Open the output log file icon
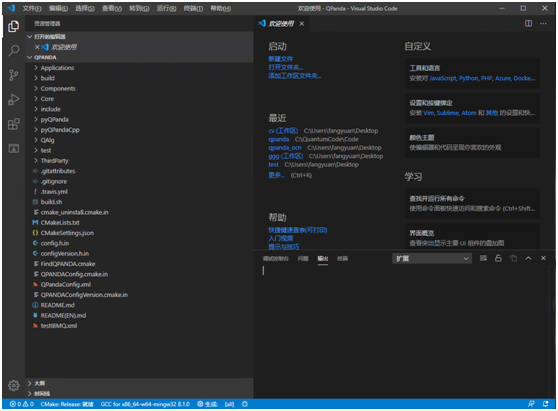 [x=513, y=258]
